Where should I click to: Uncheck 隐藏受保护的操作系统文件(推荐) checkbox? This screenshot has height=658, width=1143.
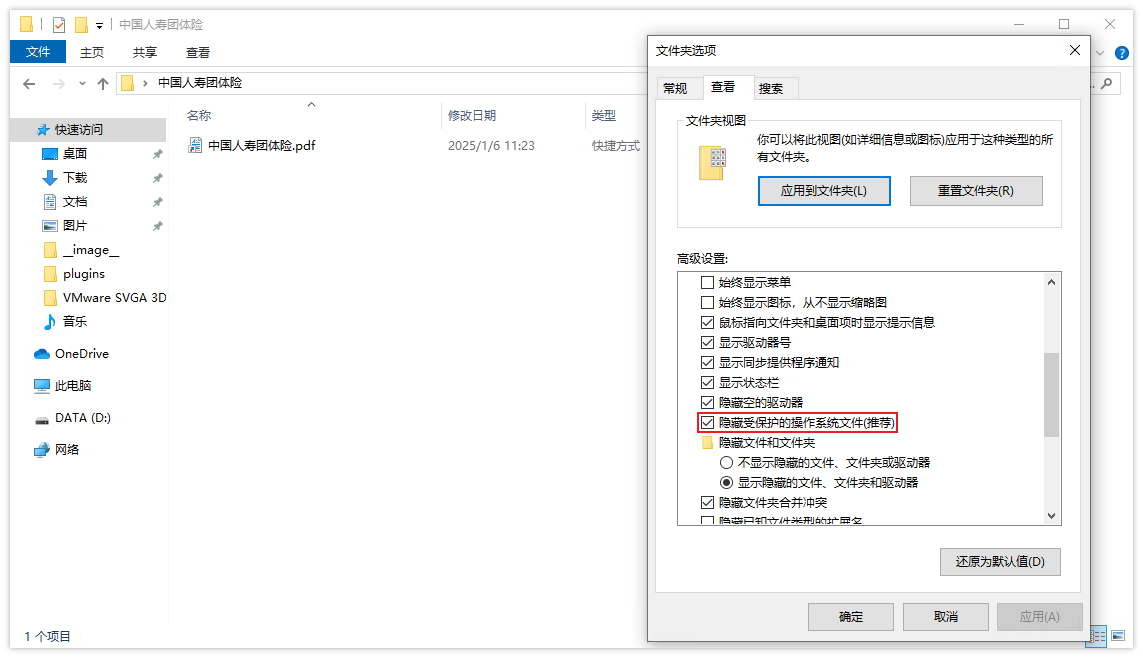tap(708, 423)
